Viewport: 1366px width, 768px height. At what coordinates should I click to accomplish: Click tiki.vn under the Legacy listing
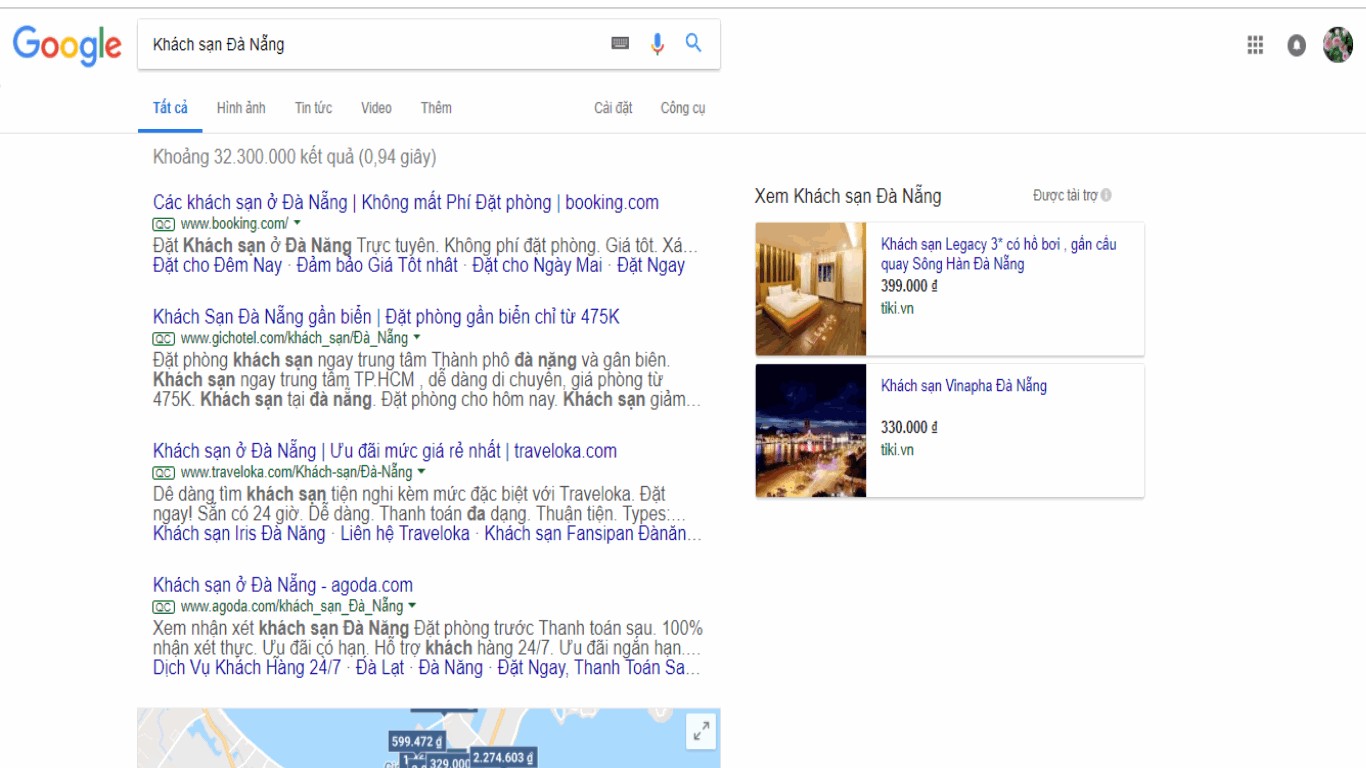coord(897,308)
